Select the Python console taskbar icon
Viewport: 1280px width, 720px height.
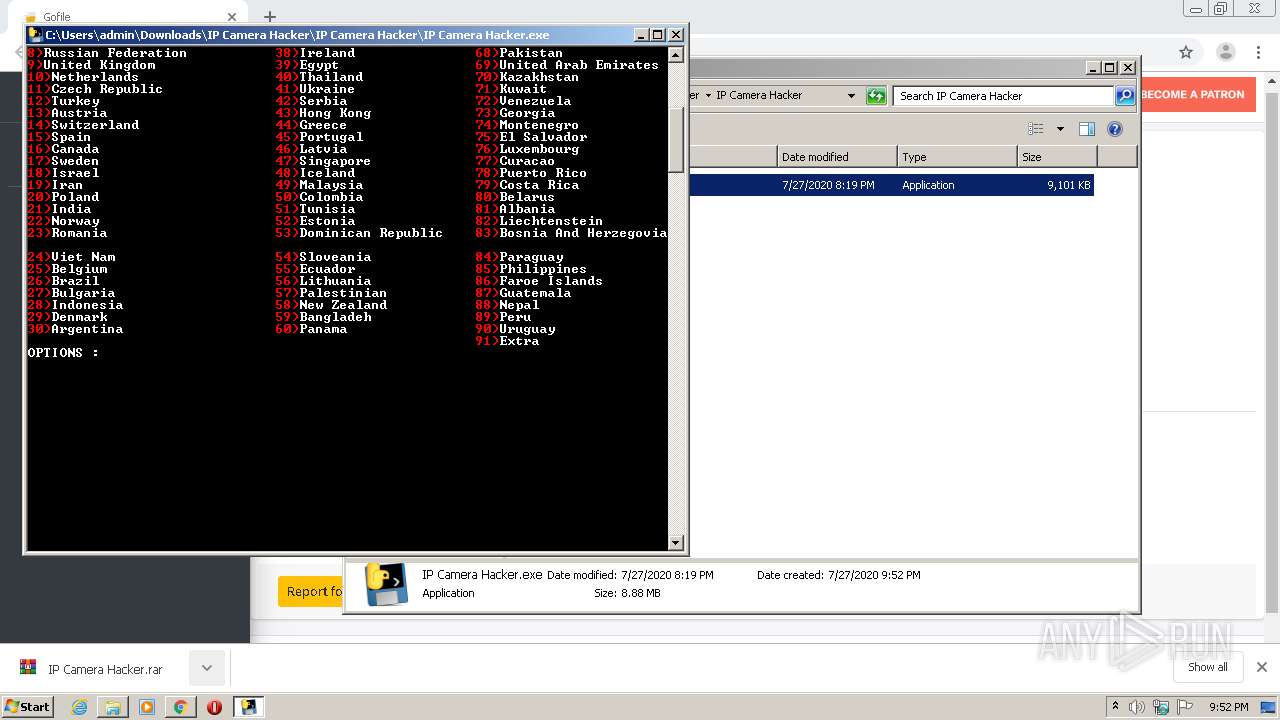tap(248, 707)
